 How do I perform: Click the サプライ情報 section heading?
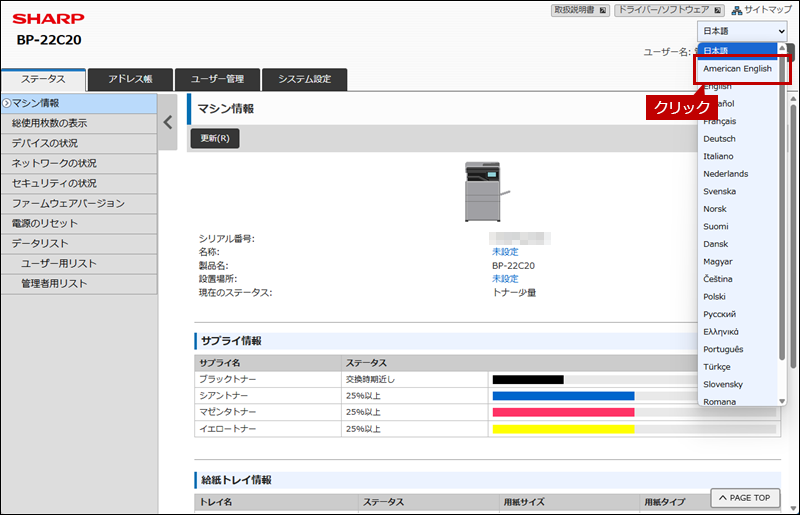pyautogui.click(x=231, y=341)
